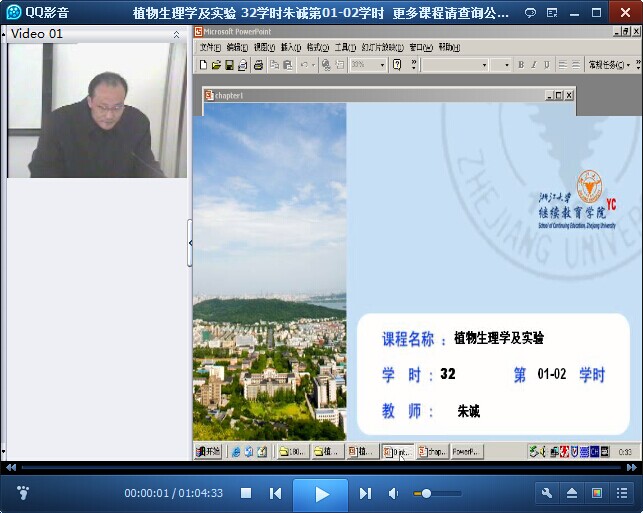This screenshot has height=513, width=643.
Task: Open the 植.. folder taskbar button
Action: point(327,451)
